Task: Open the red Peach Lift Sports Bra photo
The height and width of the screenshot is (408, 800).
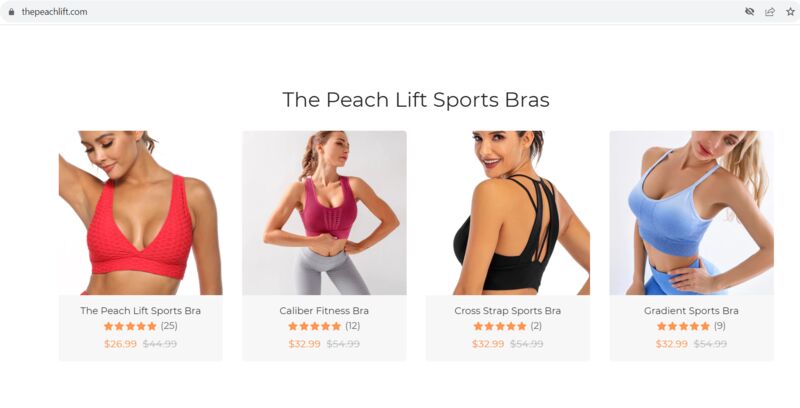Action: click(141, 213)
